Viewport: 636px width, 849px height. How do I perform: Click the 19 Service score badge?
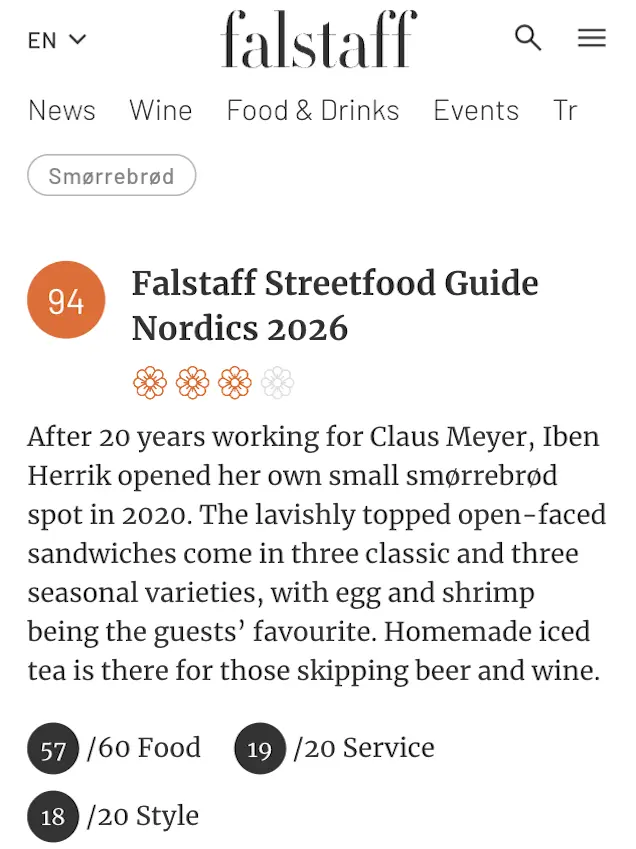tap(260, 748)
